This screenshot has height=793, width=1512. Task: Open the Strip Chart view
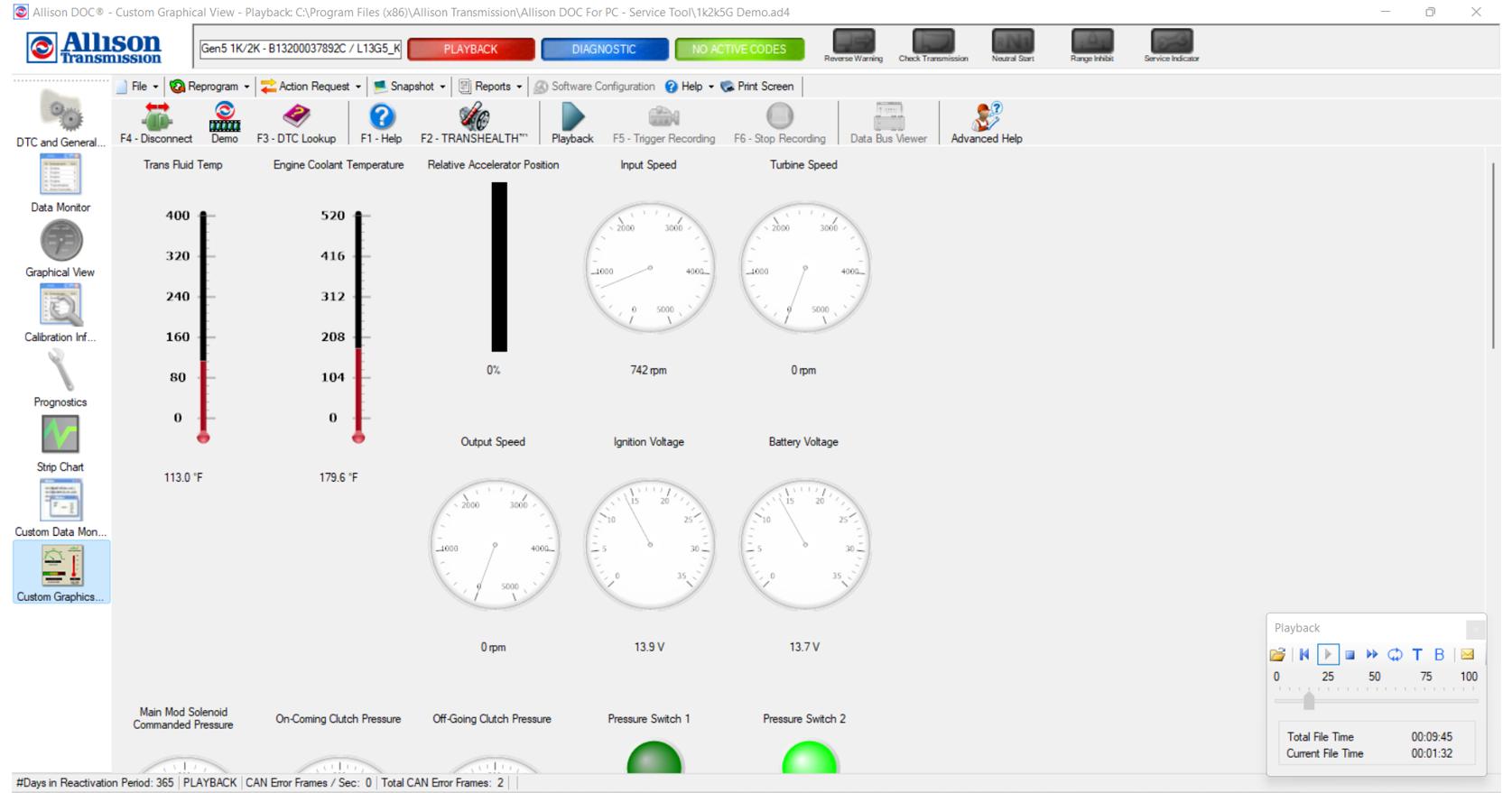point(60,443)
